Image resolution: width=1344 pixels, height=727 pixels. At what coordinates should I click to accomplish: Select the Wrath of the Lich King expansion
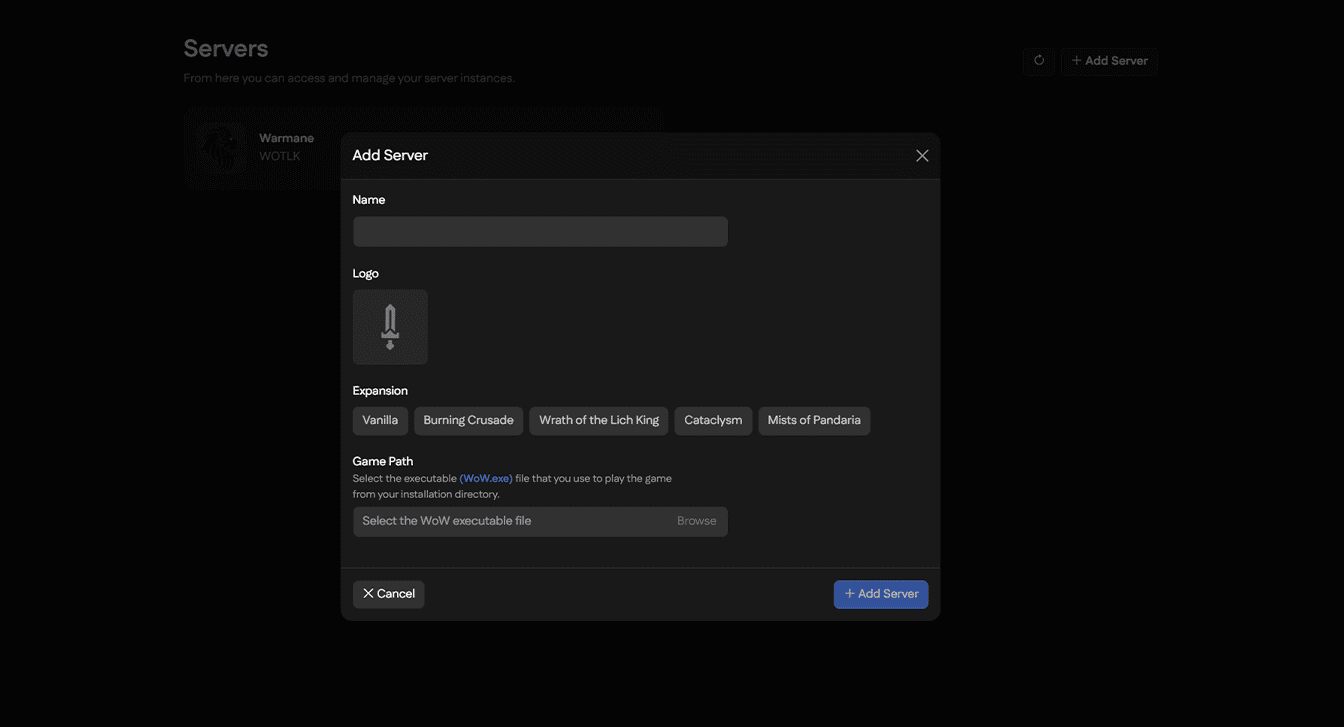(598, 420)
